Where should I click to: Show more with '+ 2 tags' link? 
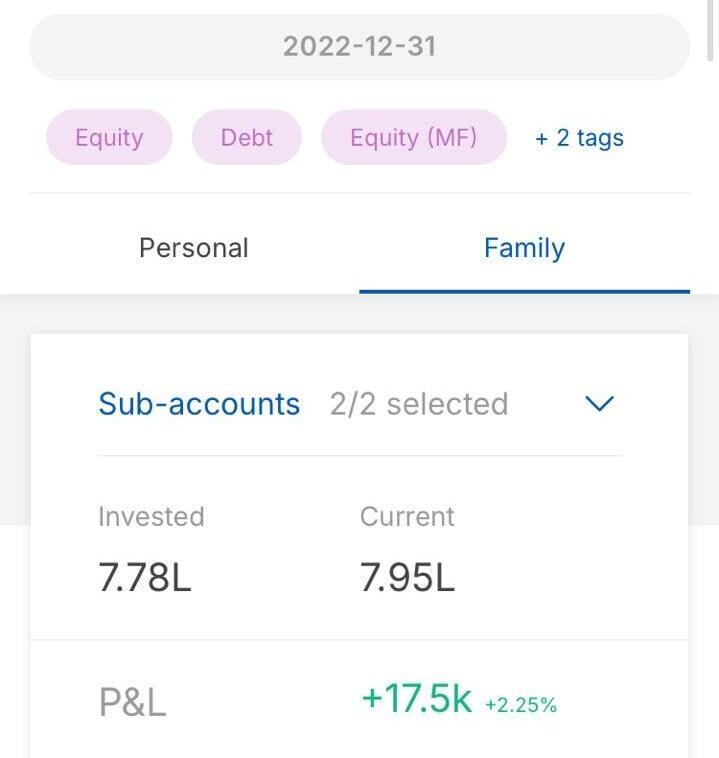pyautogui.click(x=579, y=138)
